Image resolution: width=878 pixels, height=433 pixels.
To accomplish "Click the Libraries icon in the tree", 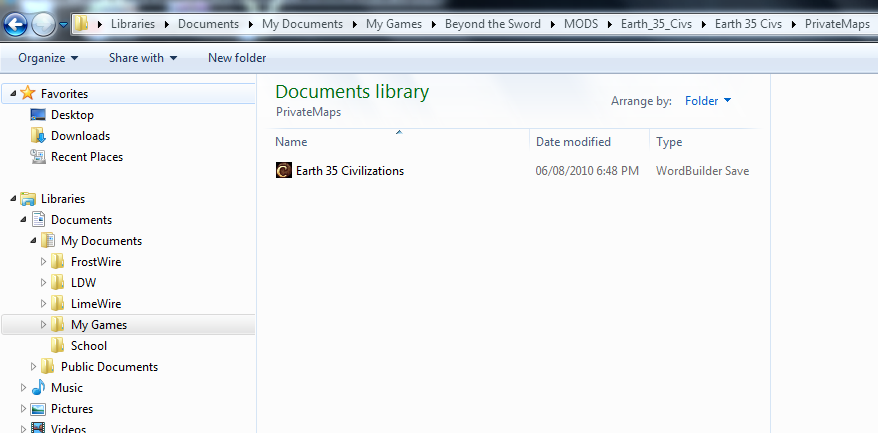I will pyautogui.click(x=28, y=199).
